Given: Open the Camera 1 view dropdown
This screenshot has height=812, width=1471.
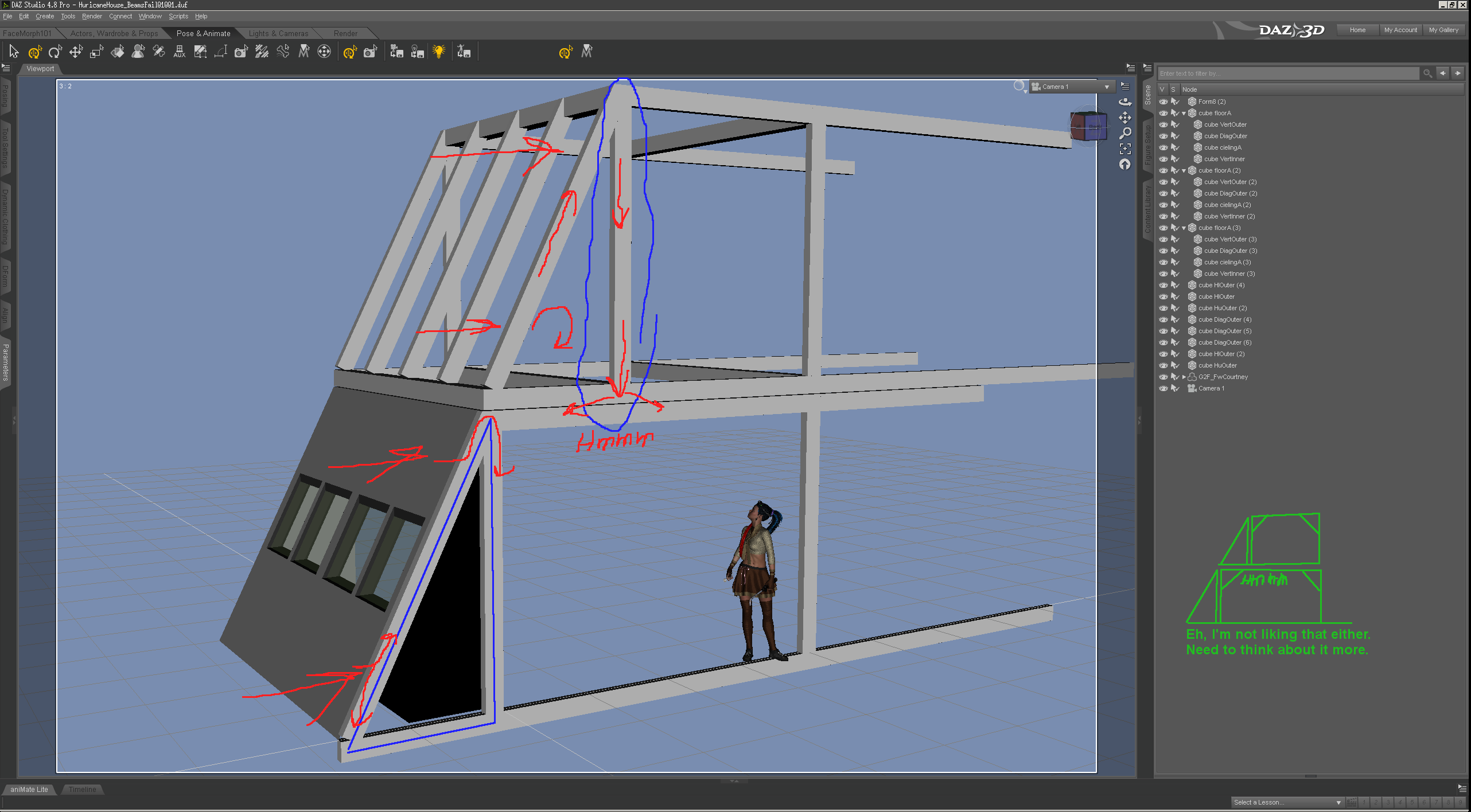Looking at the screenshot, I should [1107, 87].
